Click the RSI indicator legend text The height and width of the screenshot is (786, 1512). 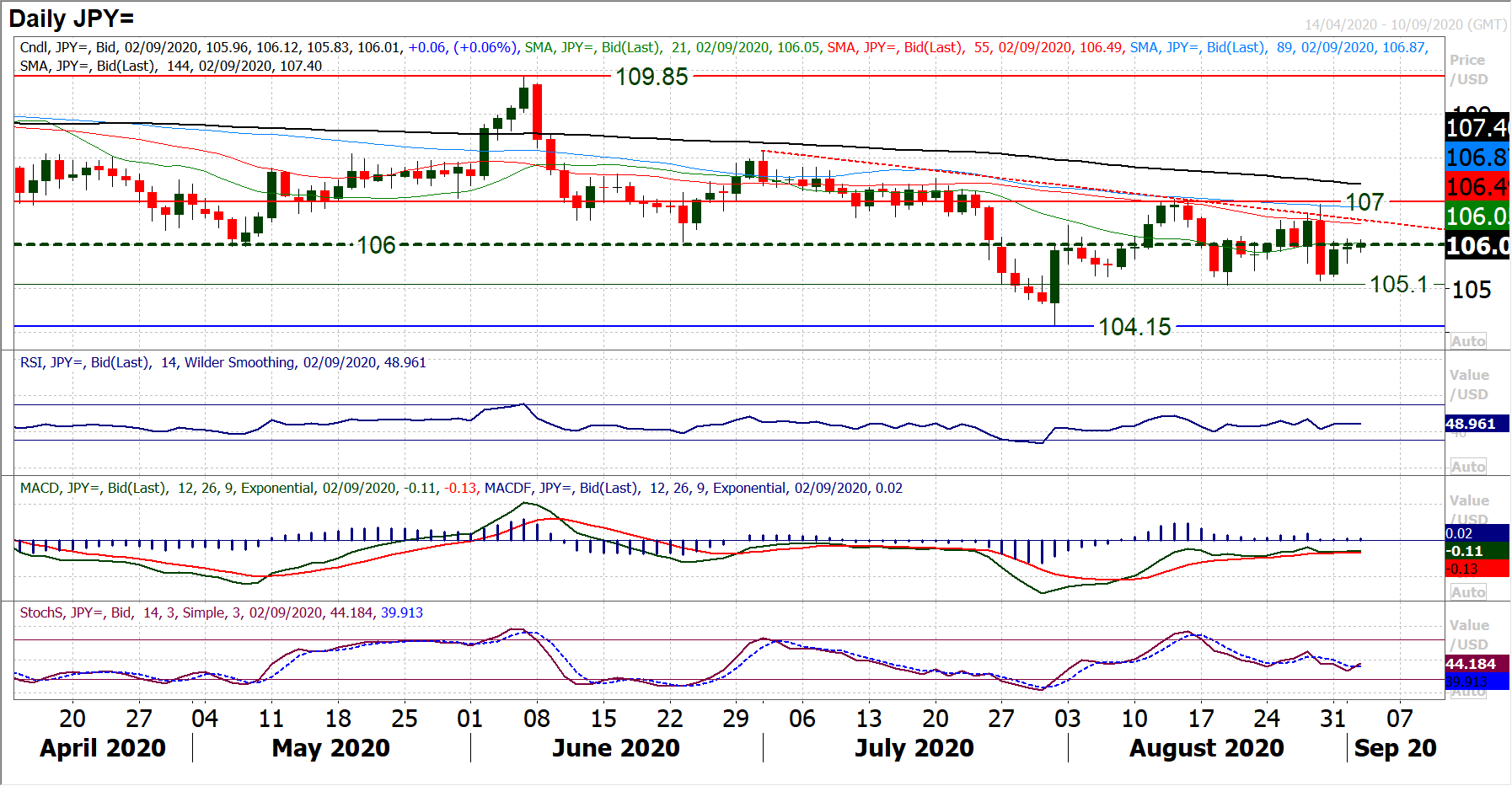(x=223, y=362)
